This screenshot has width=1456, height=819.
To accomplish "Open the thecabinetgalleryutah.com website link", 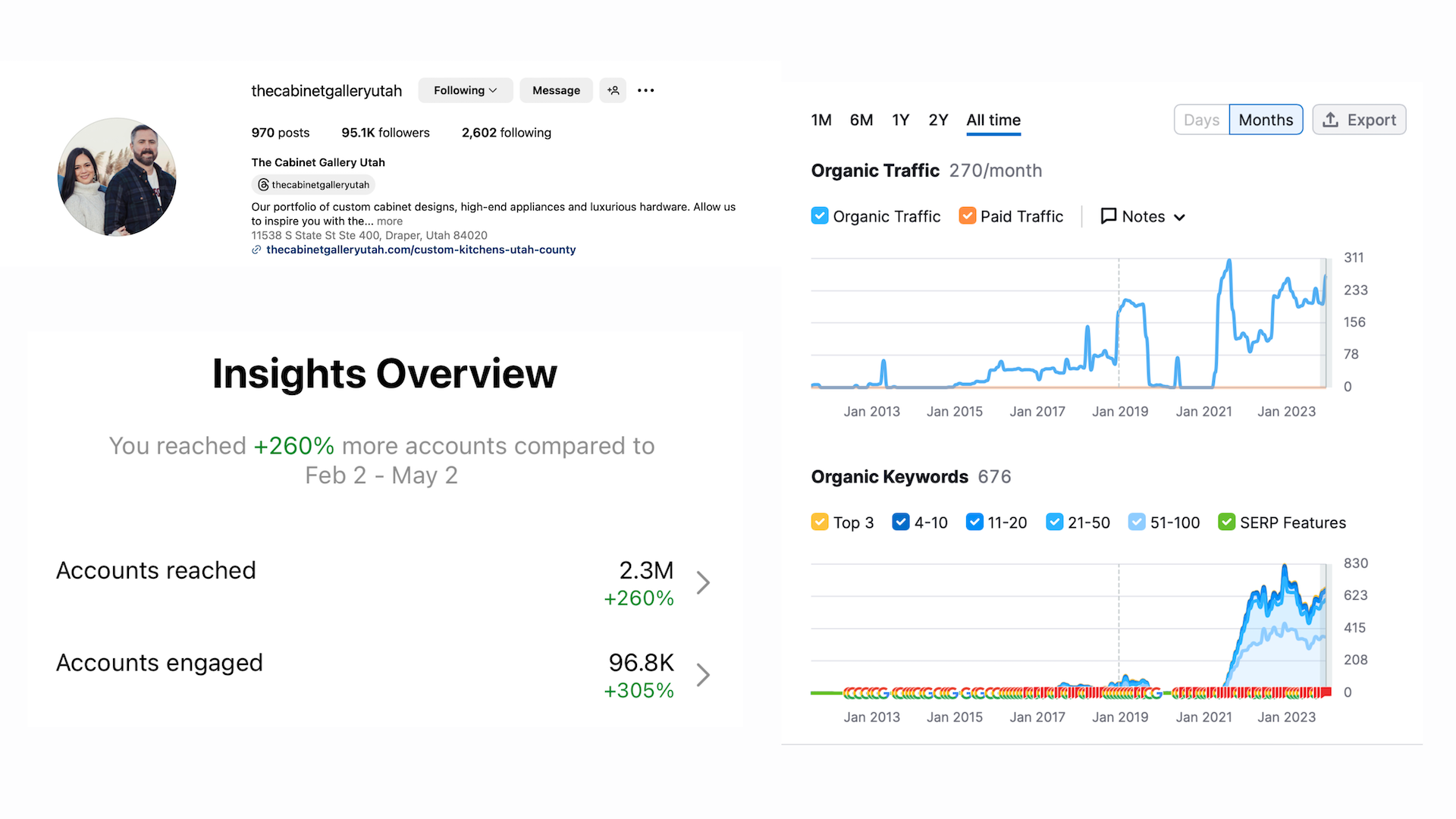I will pos(421,249).
